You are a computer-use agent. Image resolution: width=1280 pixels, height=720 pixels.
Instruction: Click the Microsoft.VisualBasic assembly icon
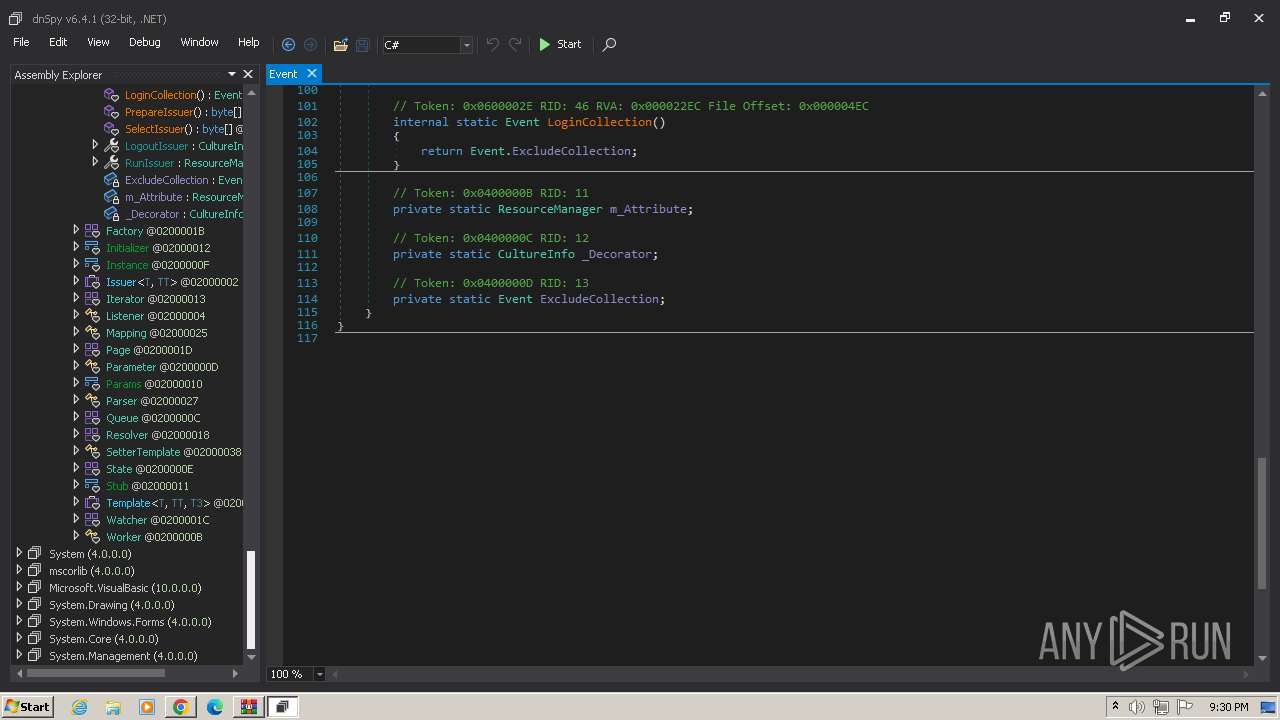[35, 587]
